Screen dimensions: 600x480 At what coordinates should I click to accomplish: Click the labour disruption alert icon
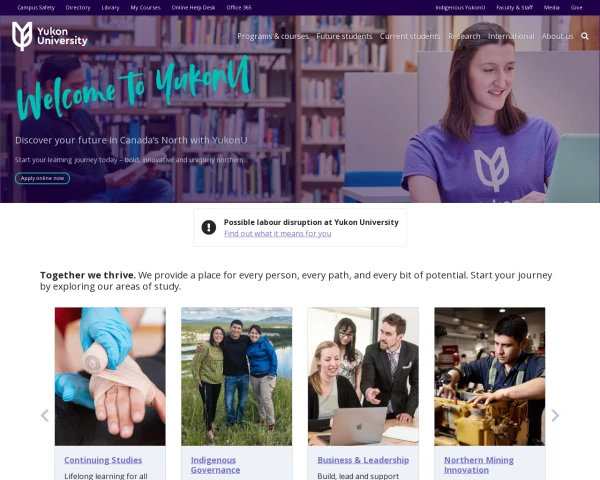209,227
